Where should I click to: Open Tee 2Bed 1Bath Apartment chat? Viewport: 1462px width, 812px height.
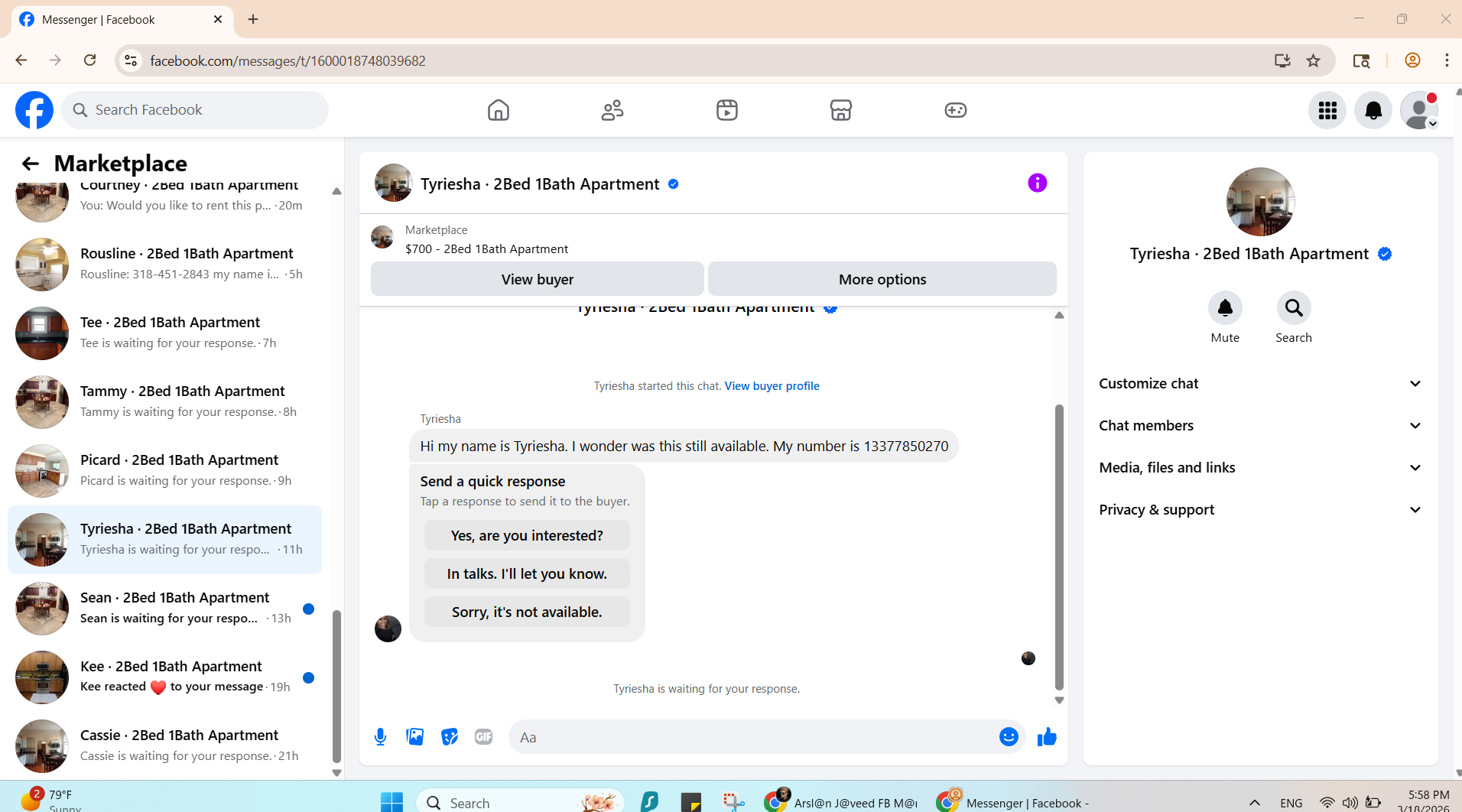[x=164, y=333]
